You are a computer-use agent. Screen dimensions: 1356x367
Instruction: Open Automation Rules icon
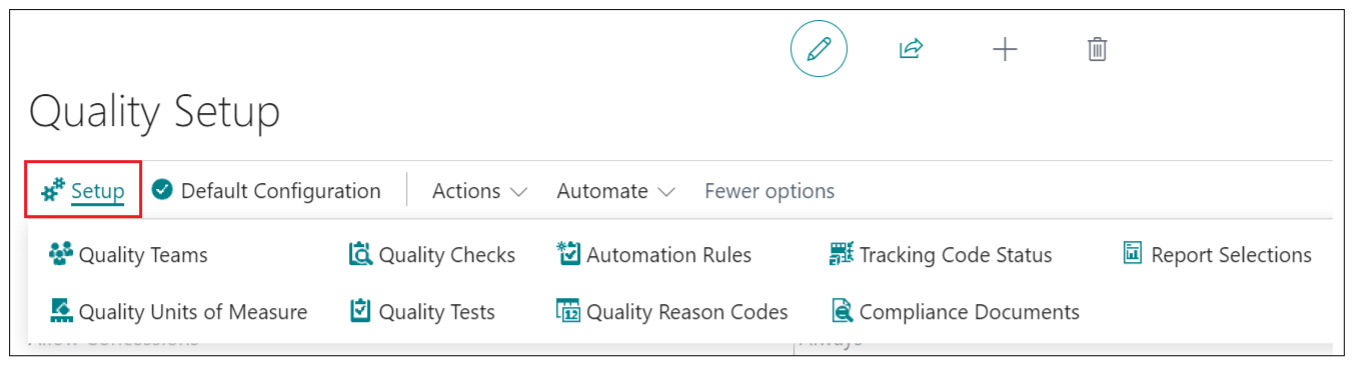click(x=568, y=254)
